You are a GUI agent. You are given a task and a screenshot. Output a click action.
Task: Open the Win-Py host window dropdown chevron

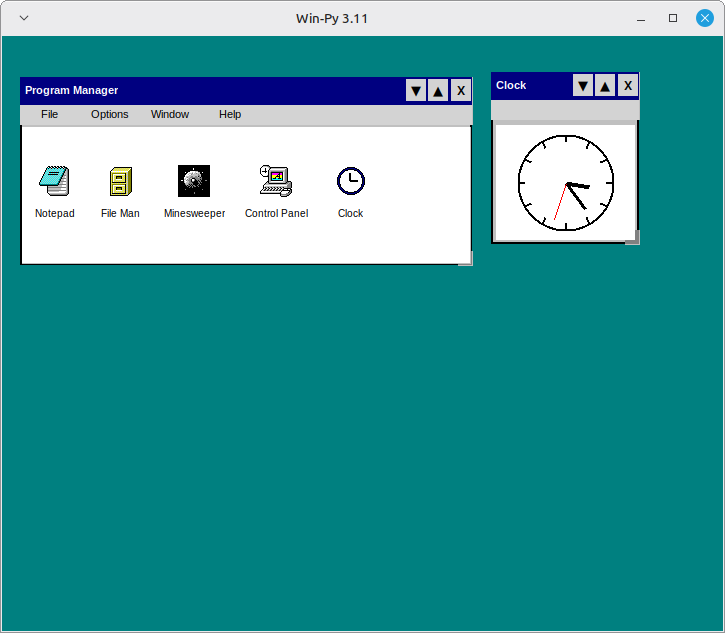click(x=24, y=18)
